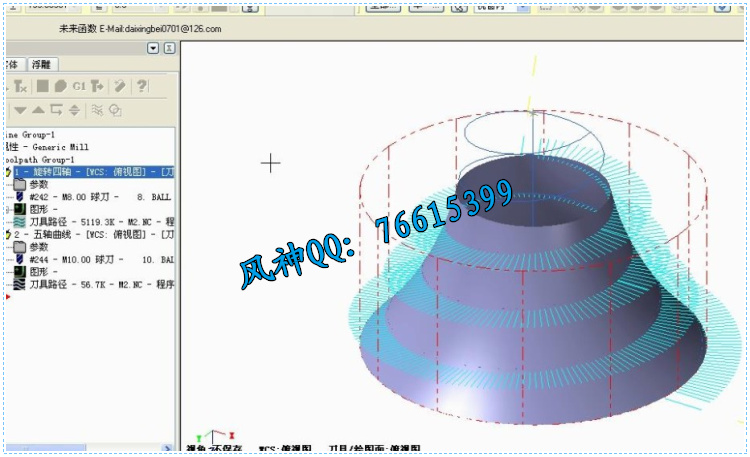Open the 参数 folder of operation 1

38,184
